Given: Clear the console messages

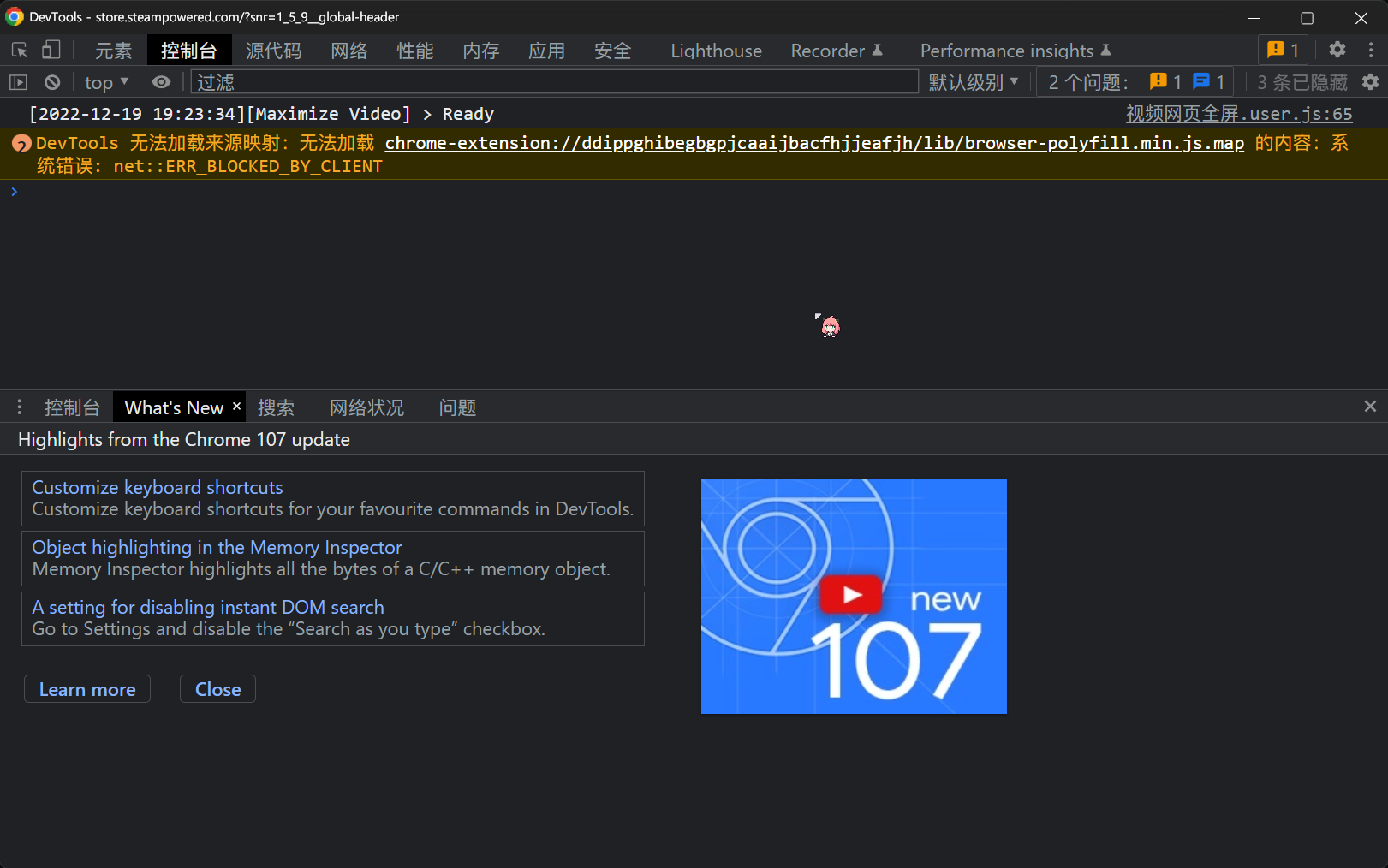Looking at the screenshot, I should pos(52,81).
